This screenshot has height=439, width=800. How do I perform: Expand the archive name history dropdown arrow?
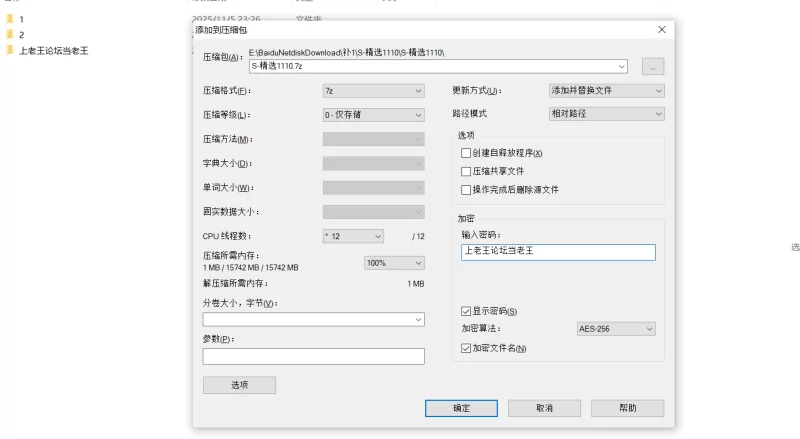(621, 66)
